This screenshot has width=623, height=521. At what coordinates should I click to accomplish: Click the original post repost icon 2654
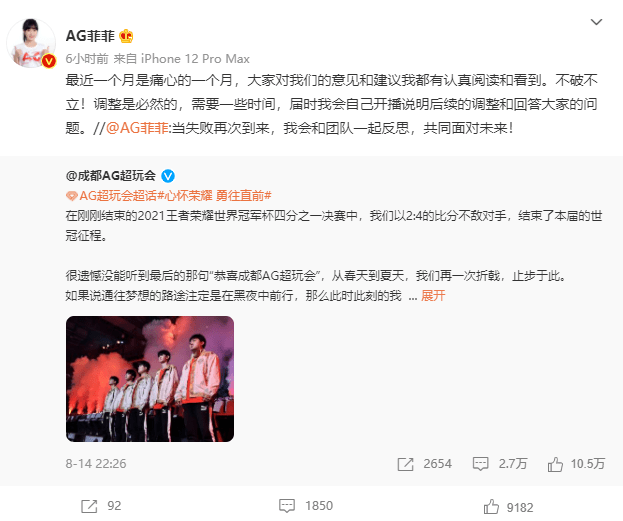424,464
